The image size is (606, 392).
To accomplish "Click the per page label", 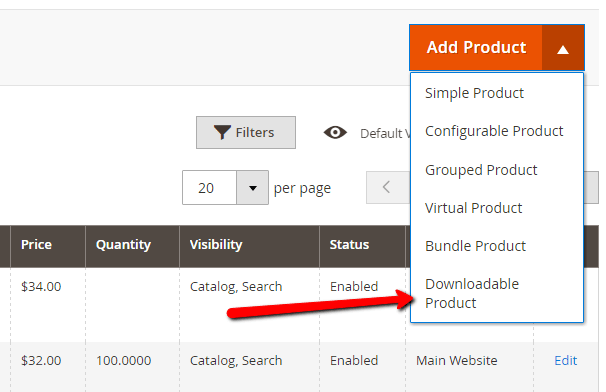I will pos(302,189).
